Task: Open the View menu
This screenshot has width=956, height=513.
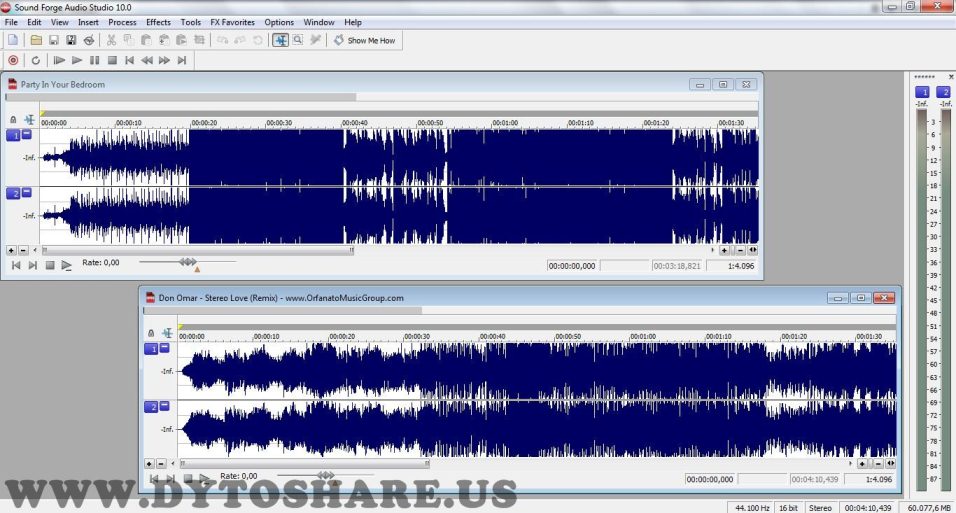Action: 59,22
